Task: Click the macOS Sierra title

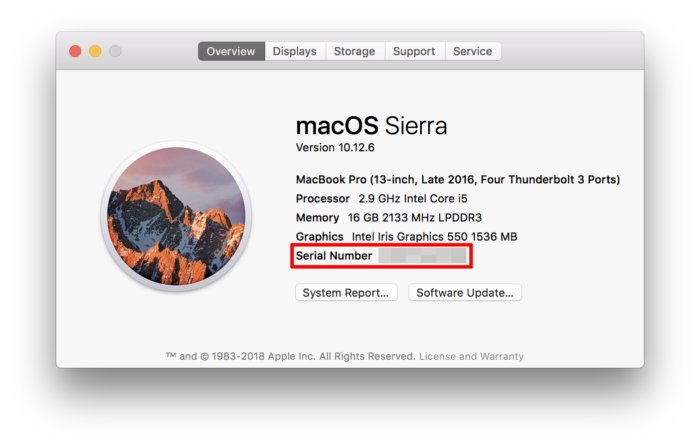Action: 371,126
